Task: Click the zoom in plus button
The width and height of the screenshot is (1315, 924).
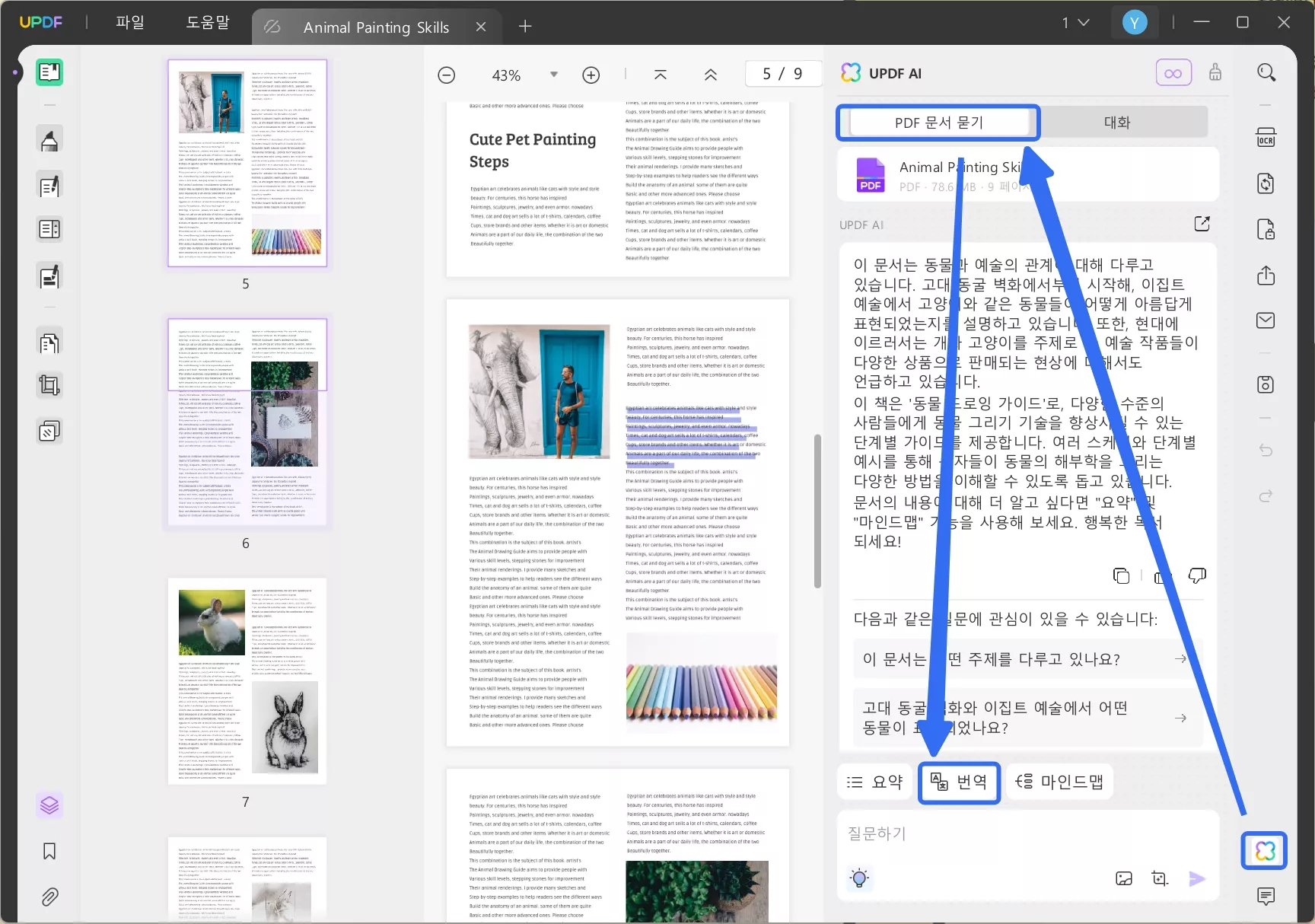Action: click(x=591, y=75)
